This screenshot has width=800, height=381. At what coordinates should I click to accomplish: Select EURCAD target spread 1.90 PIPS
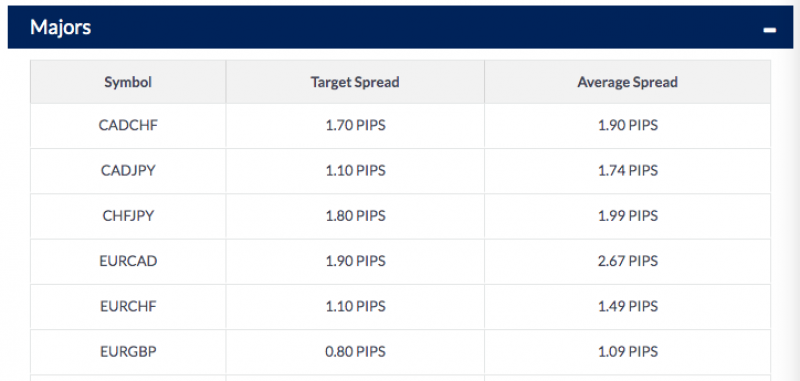coord(356,261)
